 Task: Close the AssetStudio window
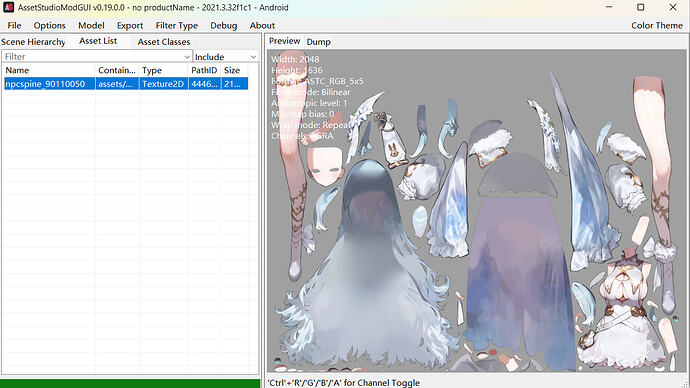click(x=673, y=7)
